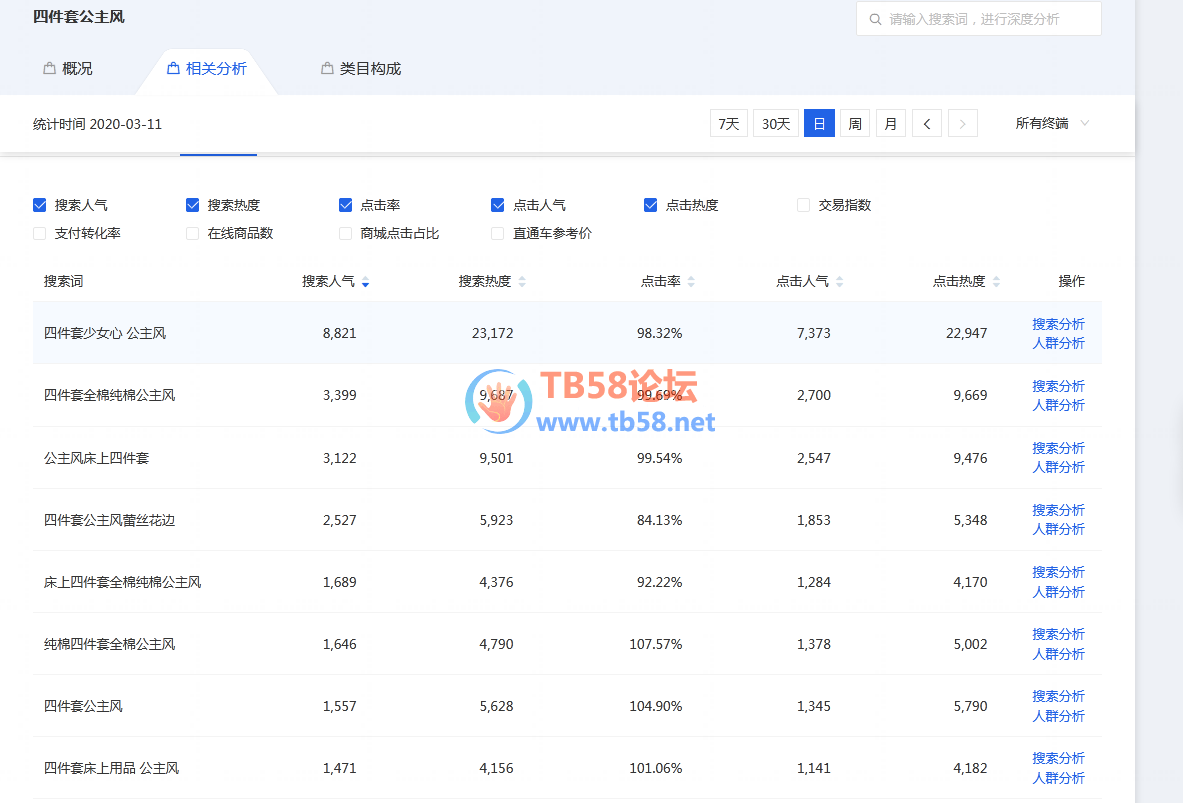
Task: Click the 23,172 search heat value
Action: 493,334
